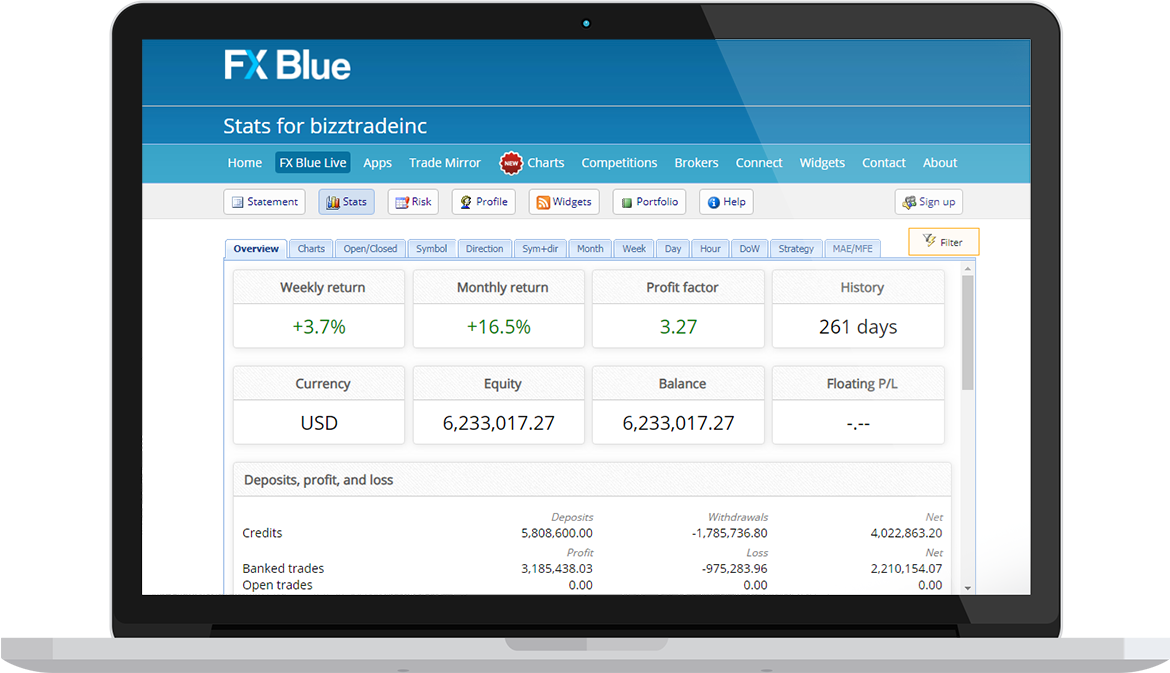Open the Brokers page
This screenshot has width=1170, height=673.
[x=696, y=163]
